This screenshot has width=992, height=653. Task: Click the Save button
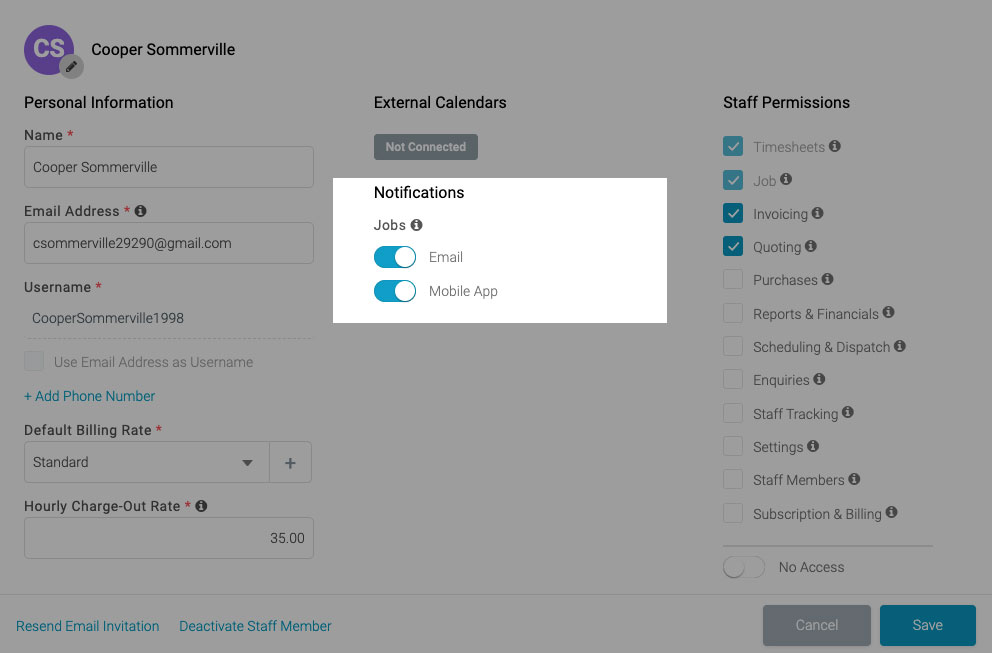tap(927, 625)
